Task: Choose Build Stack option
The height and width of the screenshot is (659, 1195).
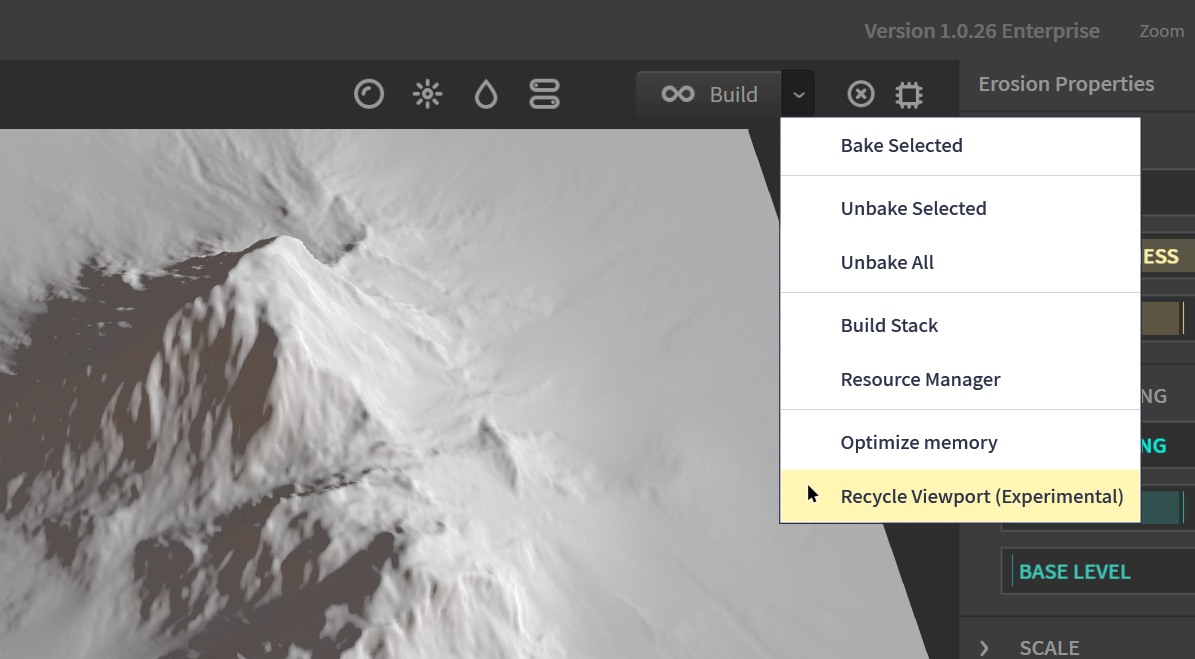Action: click(x=889, y=326)
